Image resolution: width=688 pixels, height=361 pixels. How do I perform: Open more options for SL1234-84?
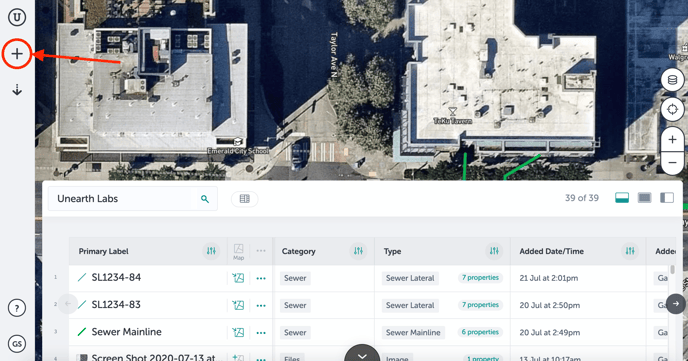click(261, 279)
